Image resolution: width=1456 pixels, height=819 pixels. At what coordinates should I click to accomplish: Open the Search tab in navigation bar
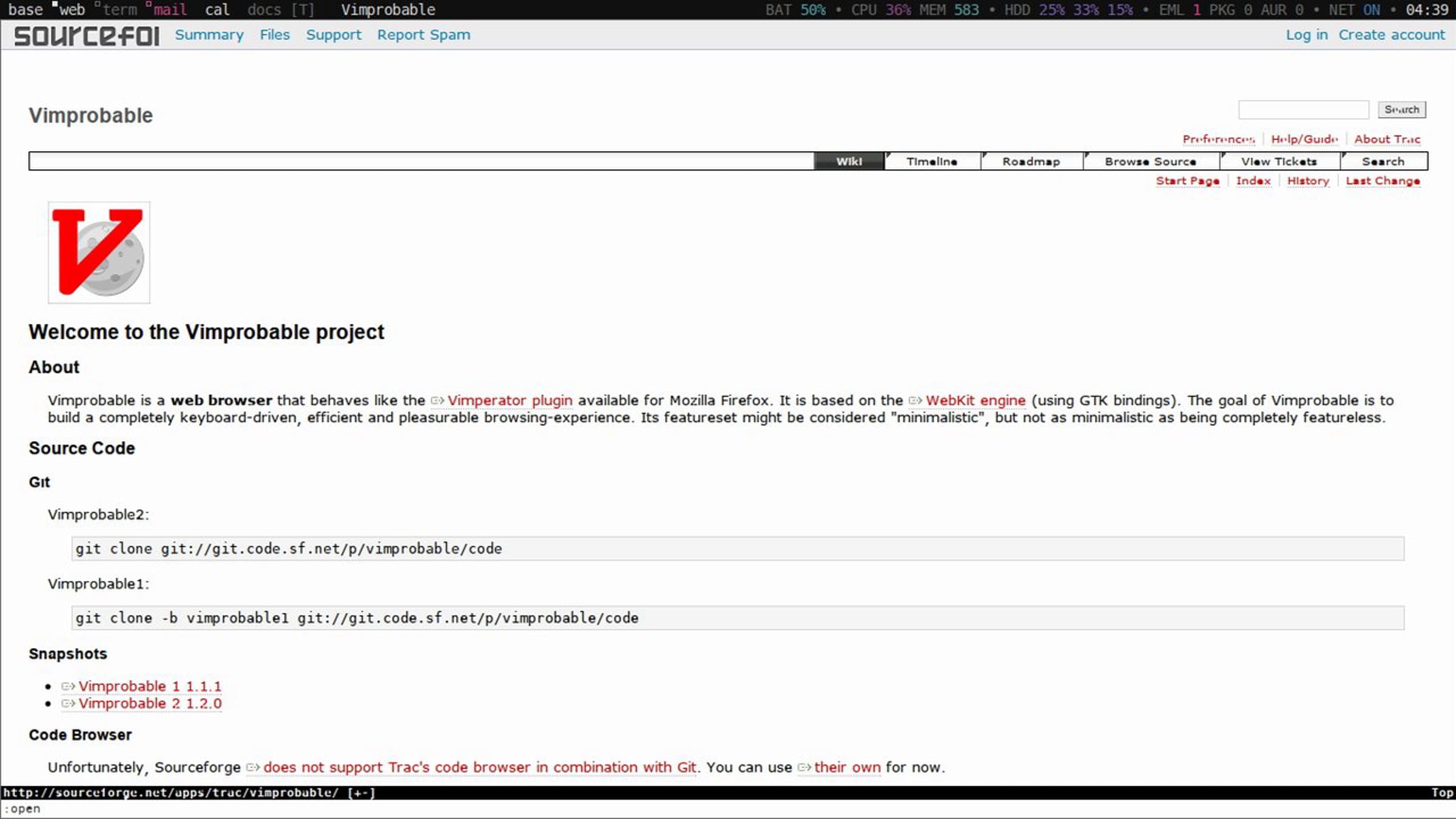click(1383, 161)
